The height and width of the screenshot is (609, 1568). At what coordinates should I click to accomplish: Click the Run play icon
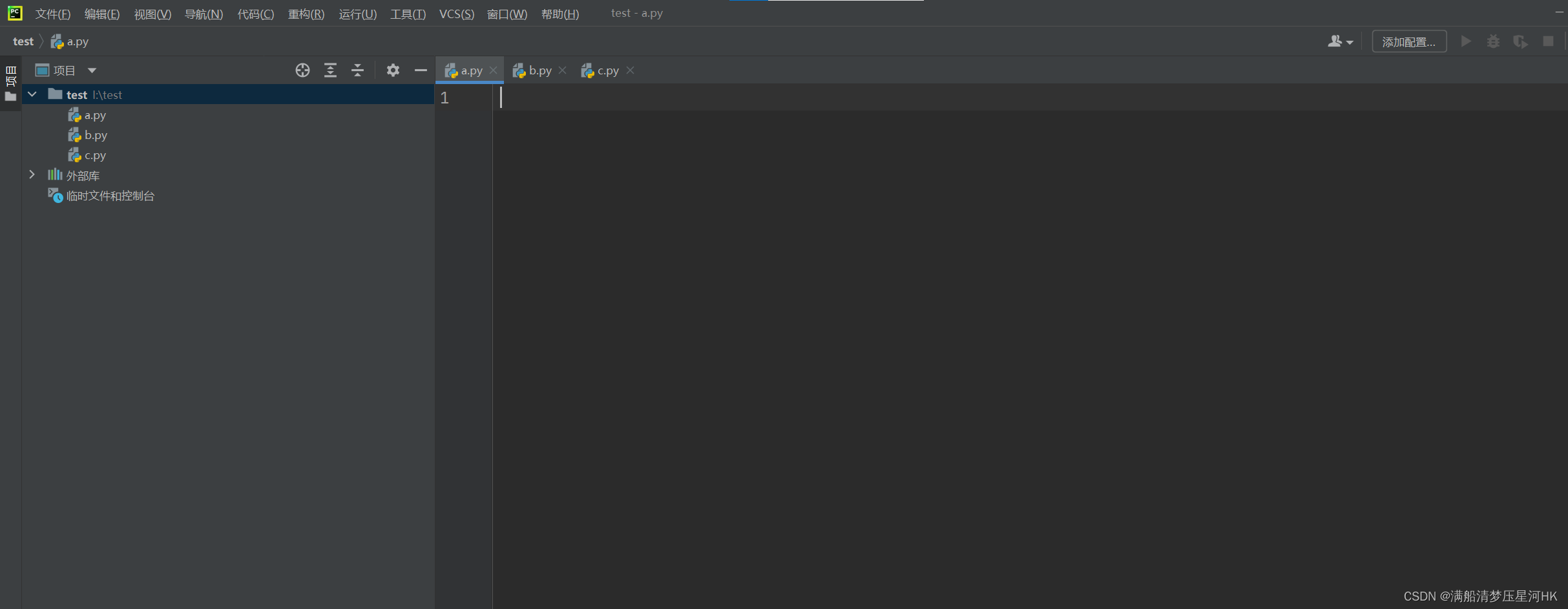tap(1466, 41)
